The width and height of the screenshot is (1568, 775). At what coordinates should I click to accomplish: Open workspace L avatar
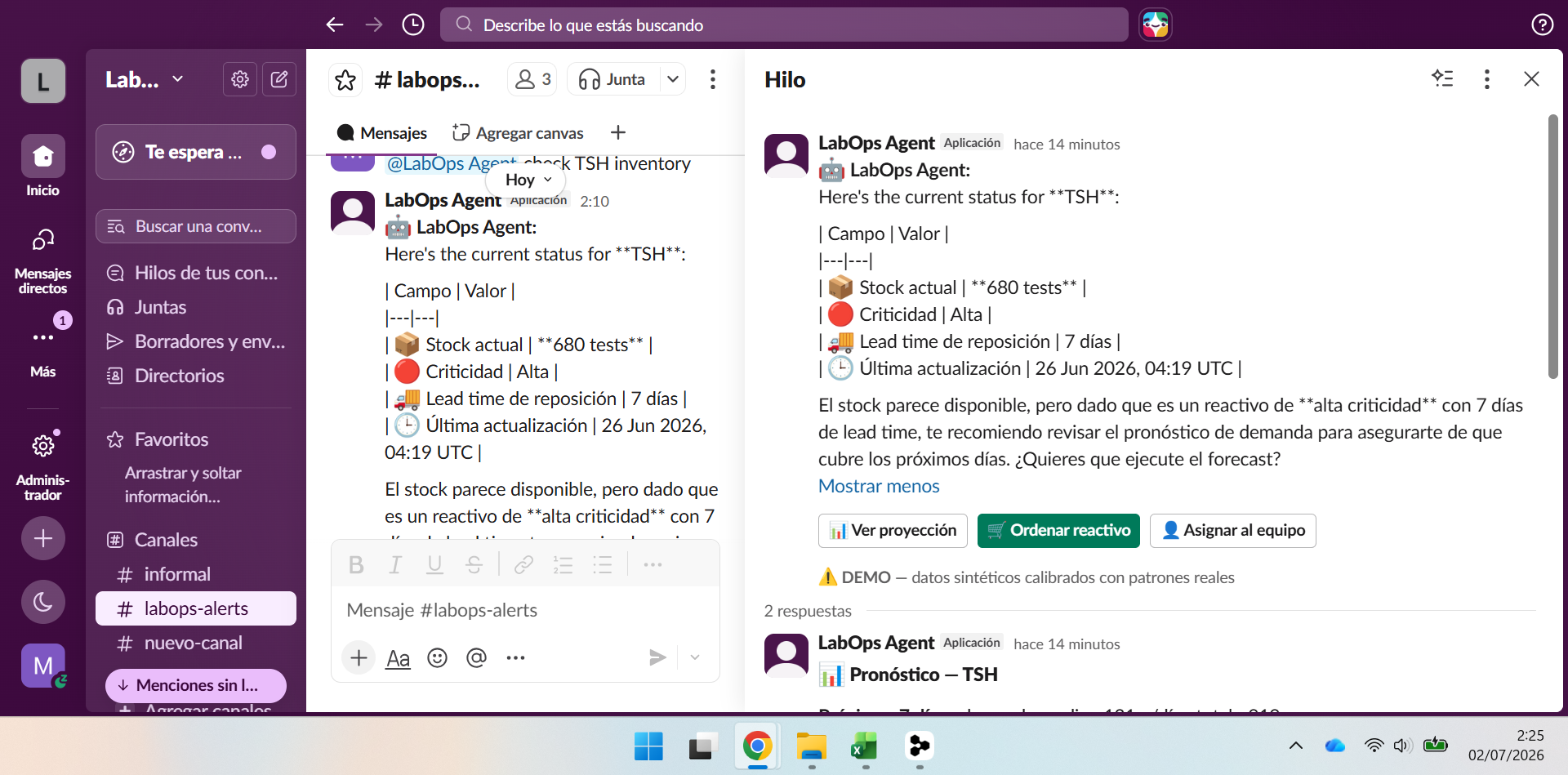pyautogui.click(x=43, y=81)
